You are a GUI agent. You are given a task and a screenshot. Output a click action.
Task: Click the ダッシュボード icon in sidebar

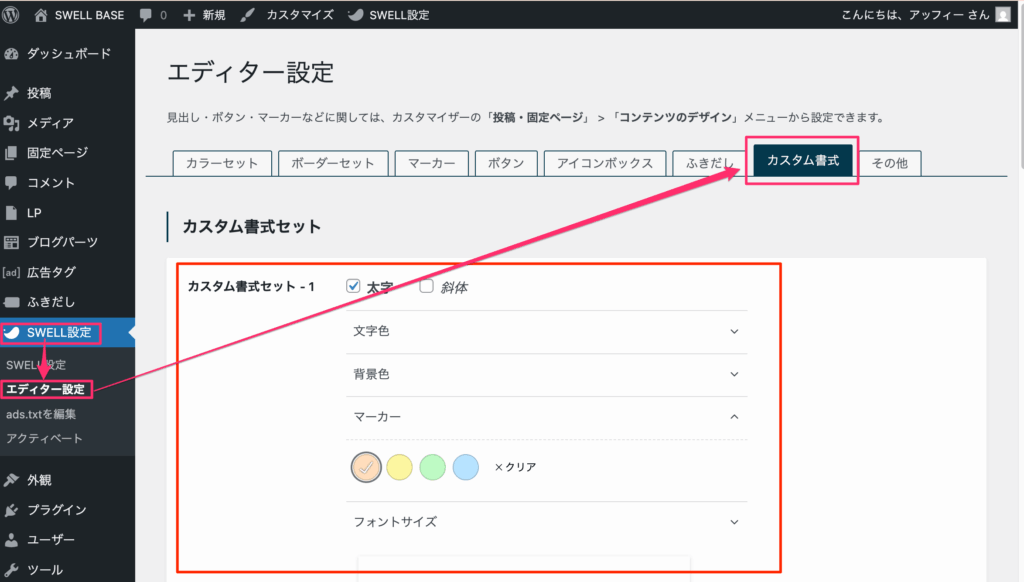(x=12, y=54)
